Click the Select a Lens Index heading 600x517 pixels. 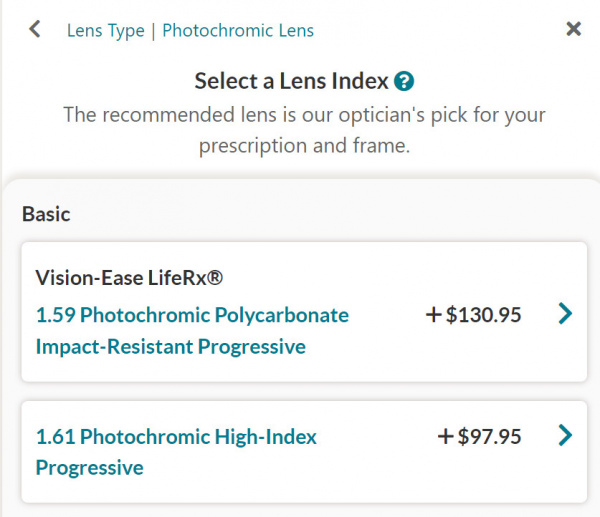click(291, 81)
